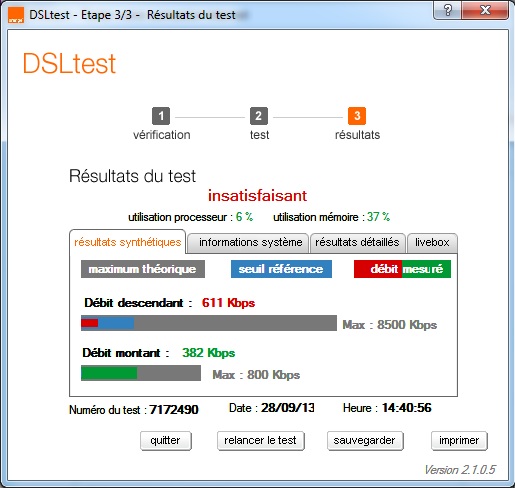Print results with imprimer button
Image resolution: width=515 pixels, height=488 pixels.
[x=459, y=441]
